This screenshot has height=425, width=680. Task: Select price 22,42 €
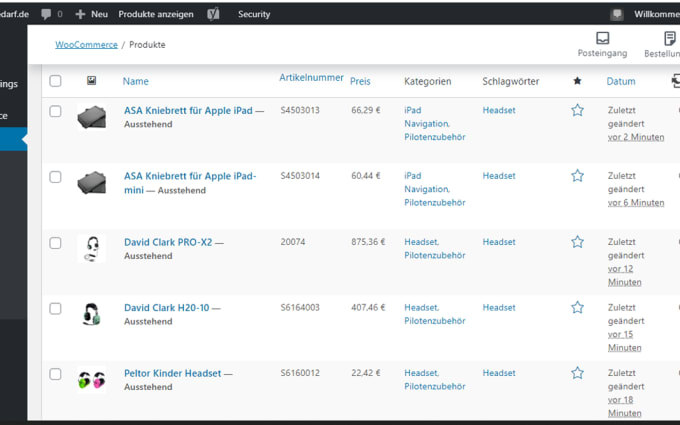tap(366, 373)
